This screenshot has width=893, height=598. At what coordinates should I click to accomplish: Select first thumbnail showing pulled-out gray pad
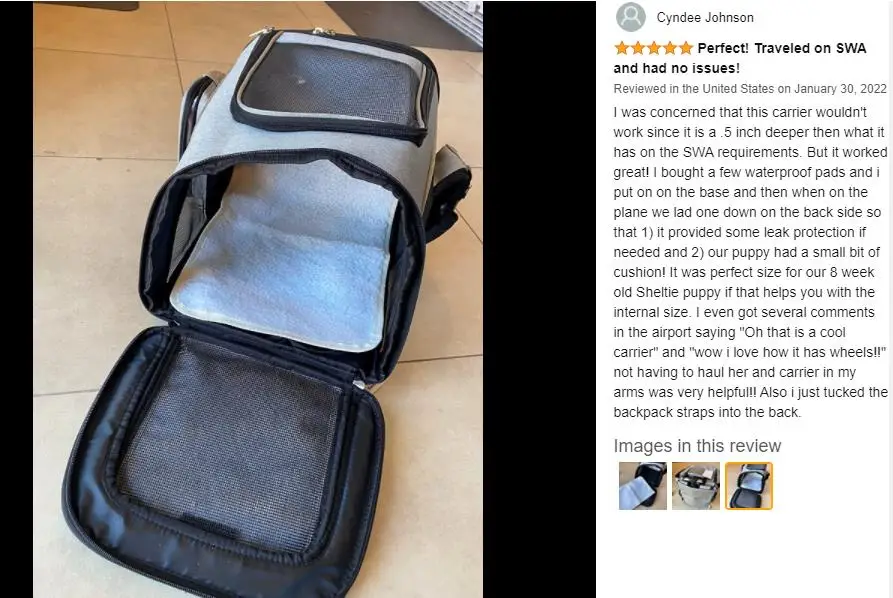click(642, 486)
